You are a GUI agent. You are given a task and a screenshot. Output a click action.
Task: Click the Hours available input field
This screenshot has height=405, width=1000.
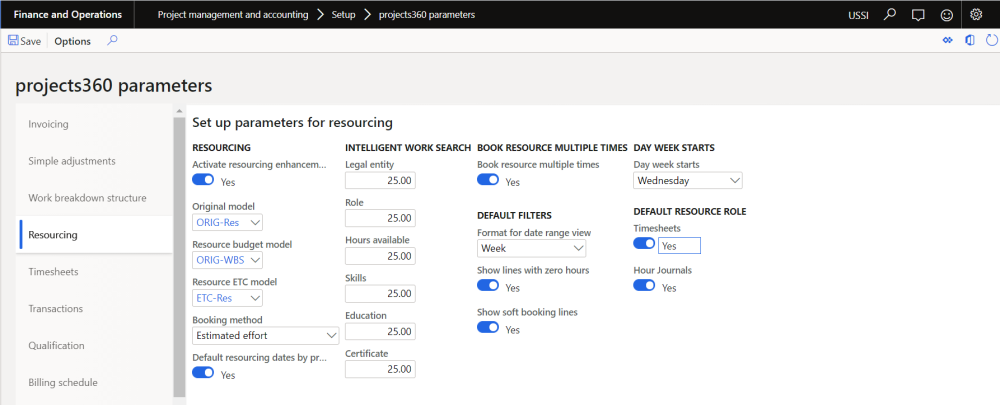[380, 256]
